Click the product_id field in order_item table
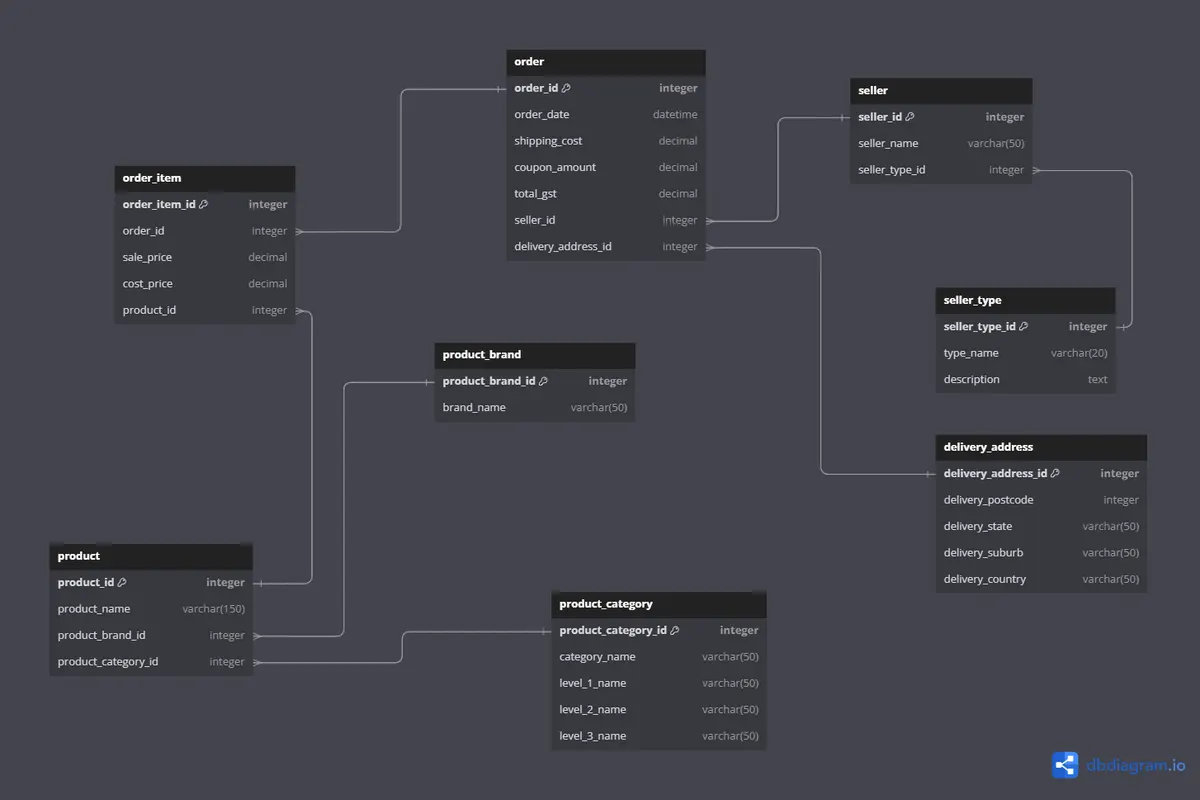1200x800 pixels. (205, 310)
